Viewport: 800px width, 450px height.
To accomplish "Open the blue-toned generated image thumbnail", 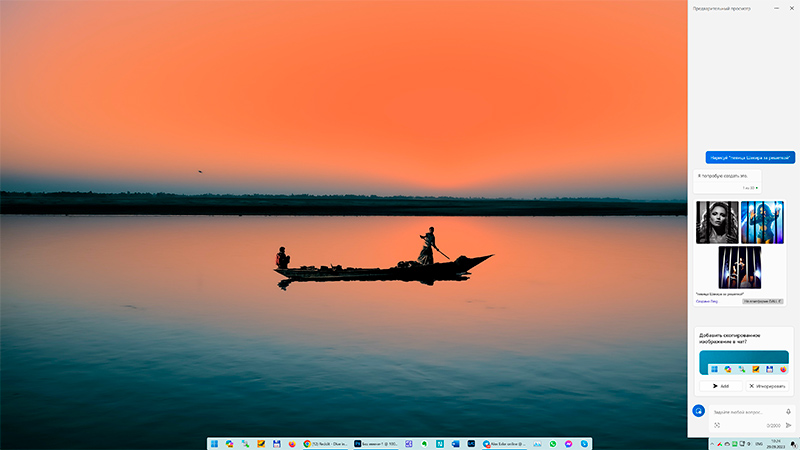I will tap(762, 222).
